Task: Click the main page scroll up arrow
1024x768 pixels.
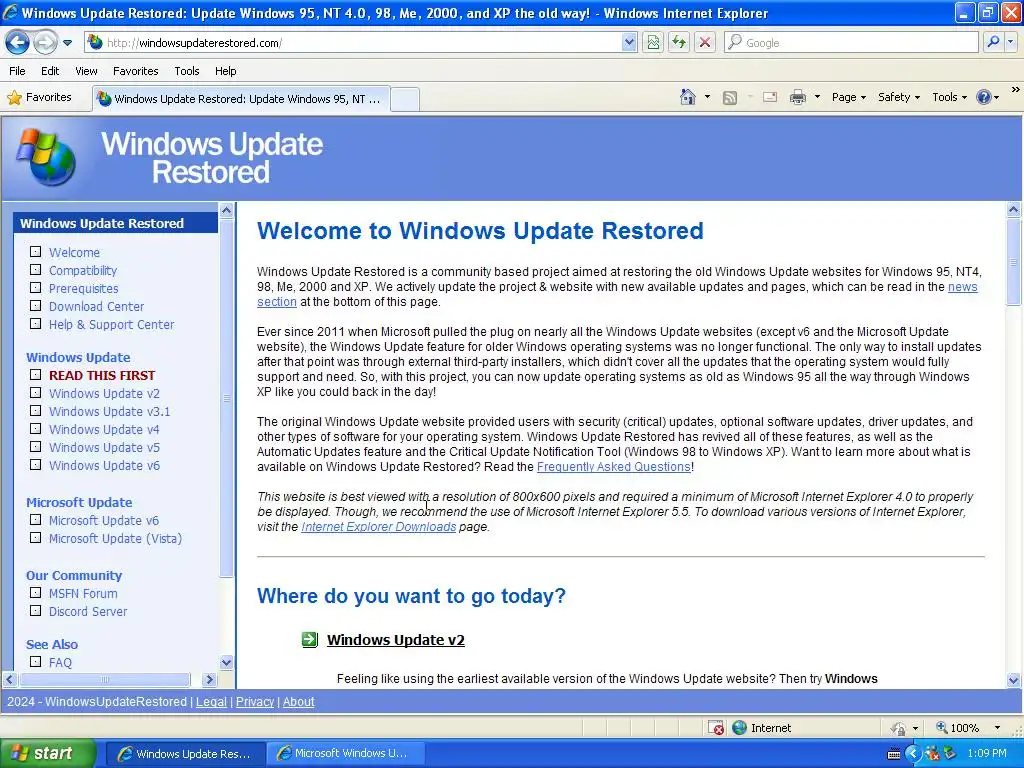Action: [1014, 210]
